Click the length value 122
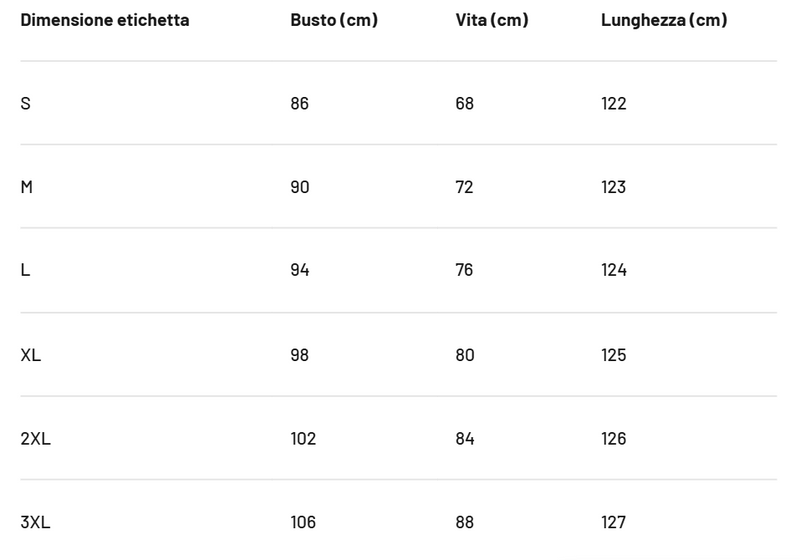This screenshot has height=560, width=800. click(x=614, y=104)
